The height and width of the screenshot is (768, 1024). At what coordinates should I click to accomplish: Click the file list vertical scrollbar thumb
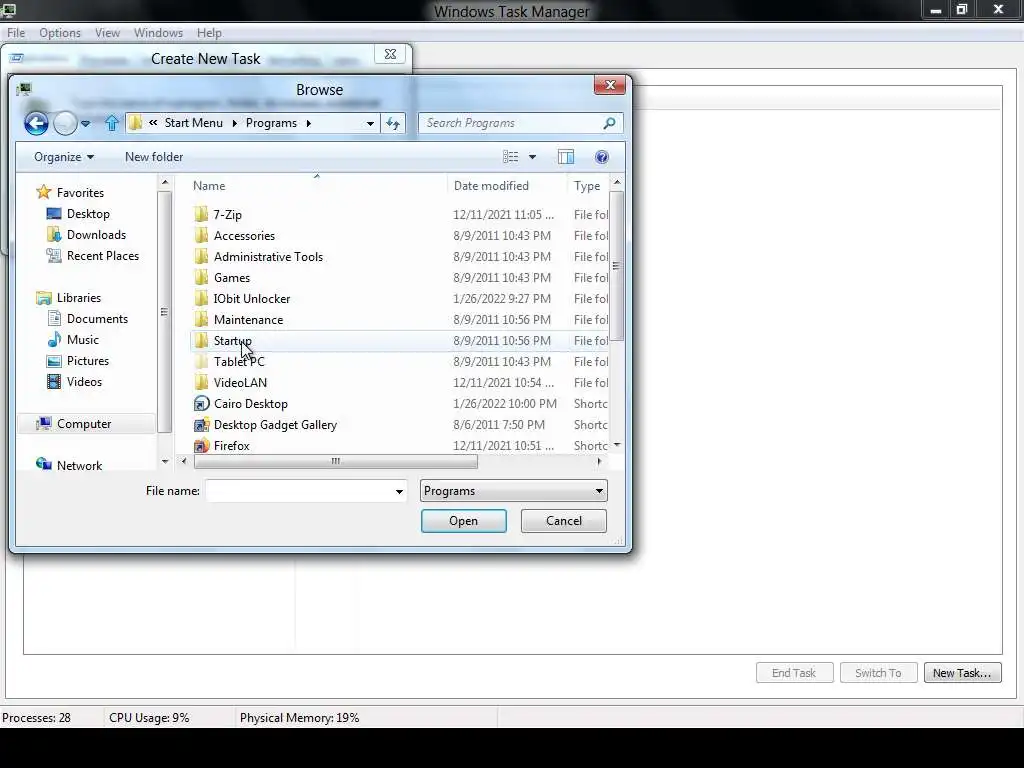pos(616,265)
